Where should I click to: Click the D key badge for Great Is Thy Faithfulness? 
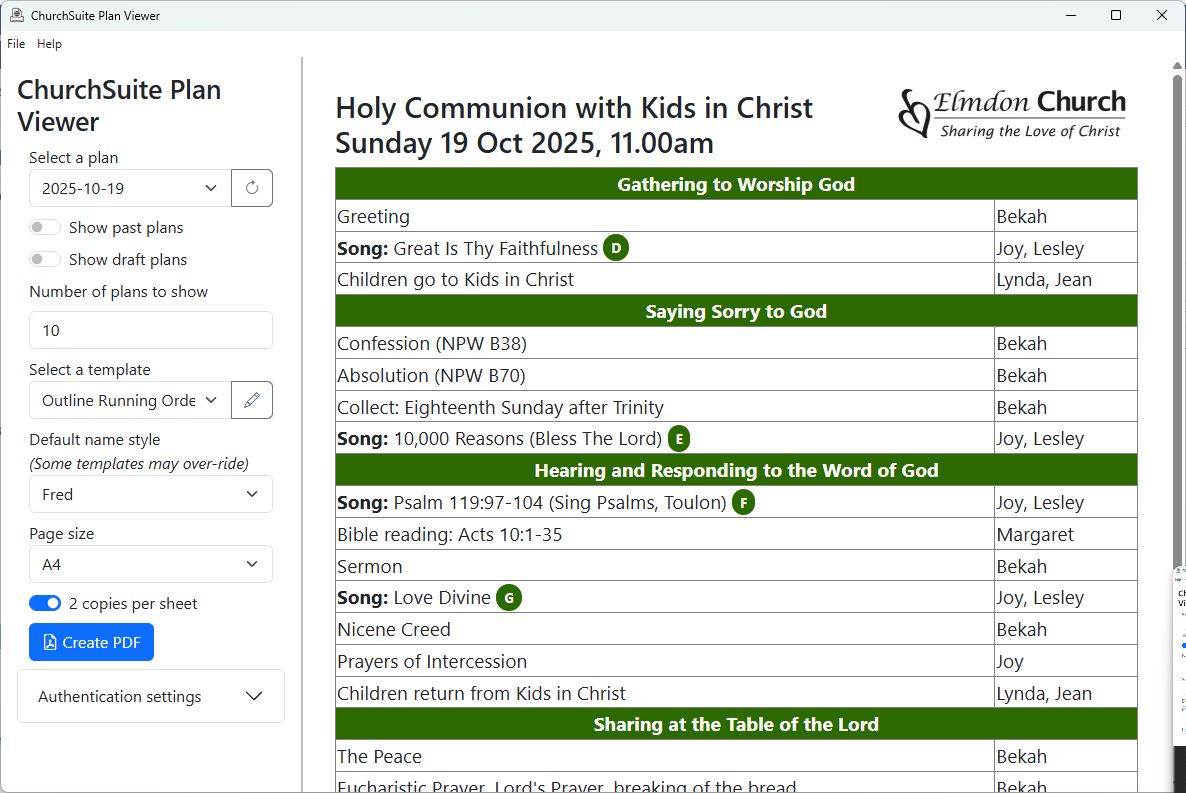coord(616,249)
